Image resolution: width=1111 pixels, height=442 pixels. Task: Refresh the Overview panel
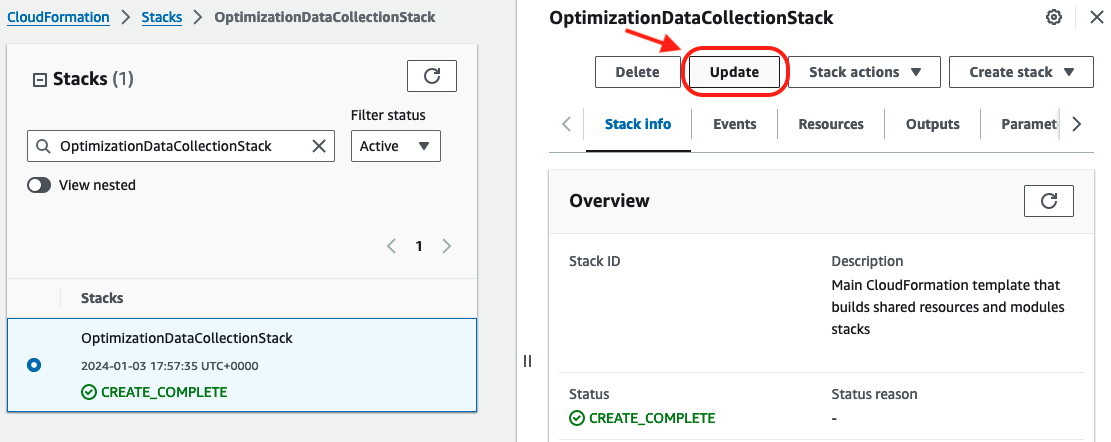[x=1049, y=200]
